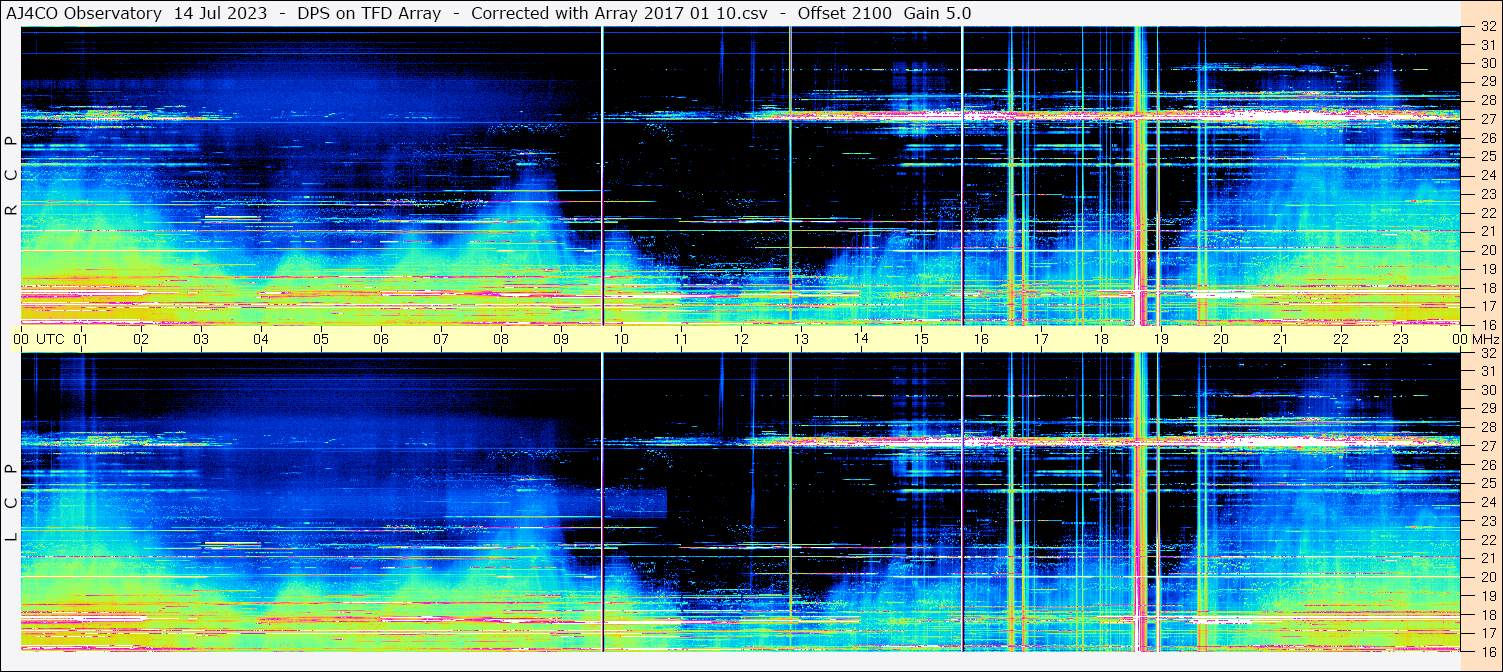
Task: Click the 31 MHz label of LCP panel
Action: (1487, 371)
